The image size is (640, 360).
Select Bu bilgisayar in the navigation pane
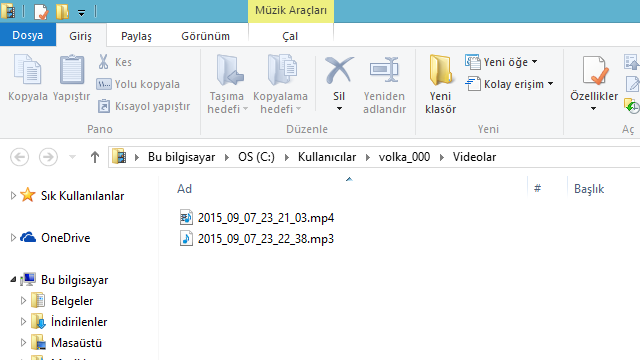coord(74,280)
